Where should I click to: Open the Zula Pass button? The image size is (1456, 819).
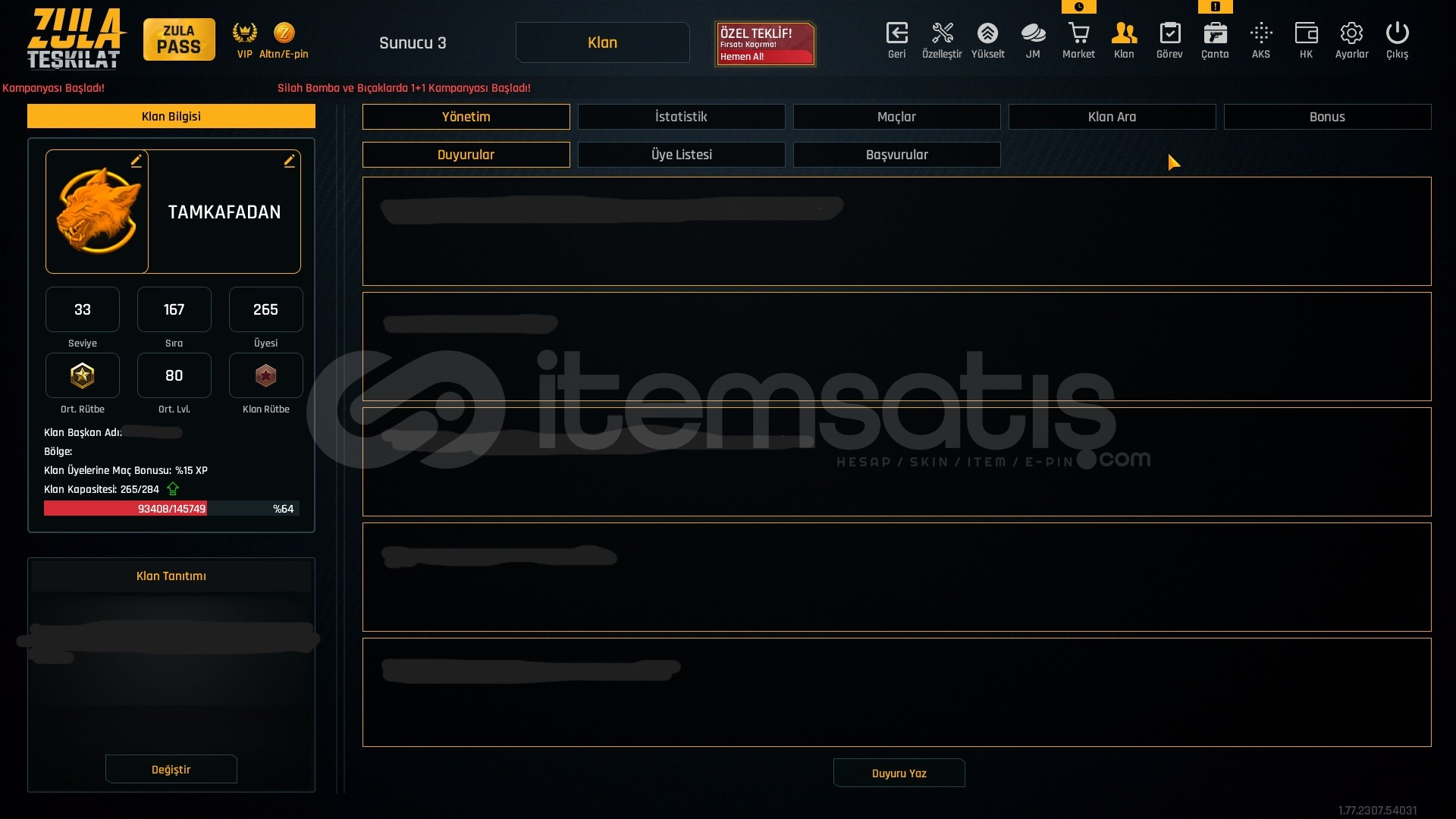click(x=179, y=39)
